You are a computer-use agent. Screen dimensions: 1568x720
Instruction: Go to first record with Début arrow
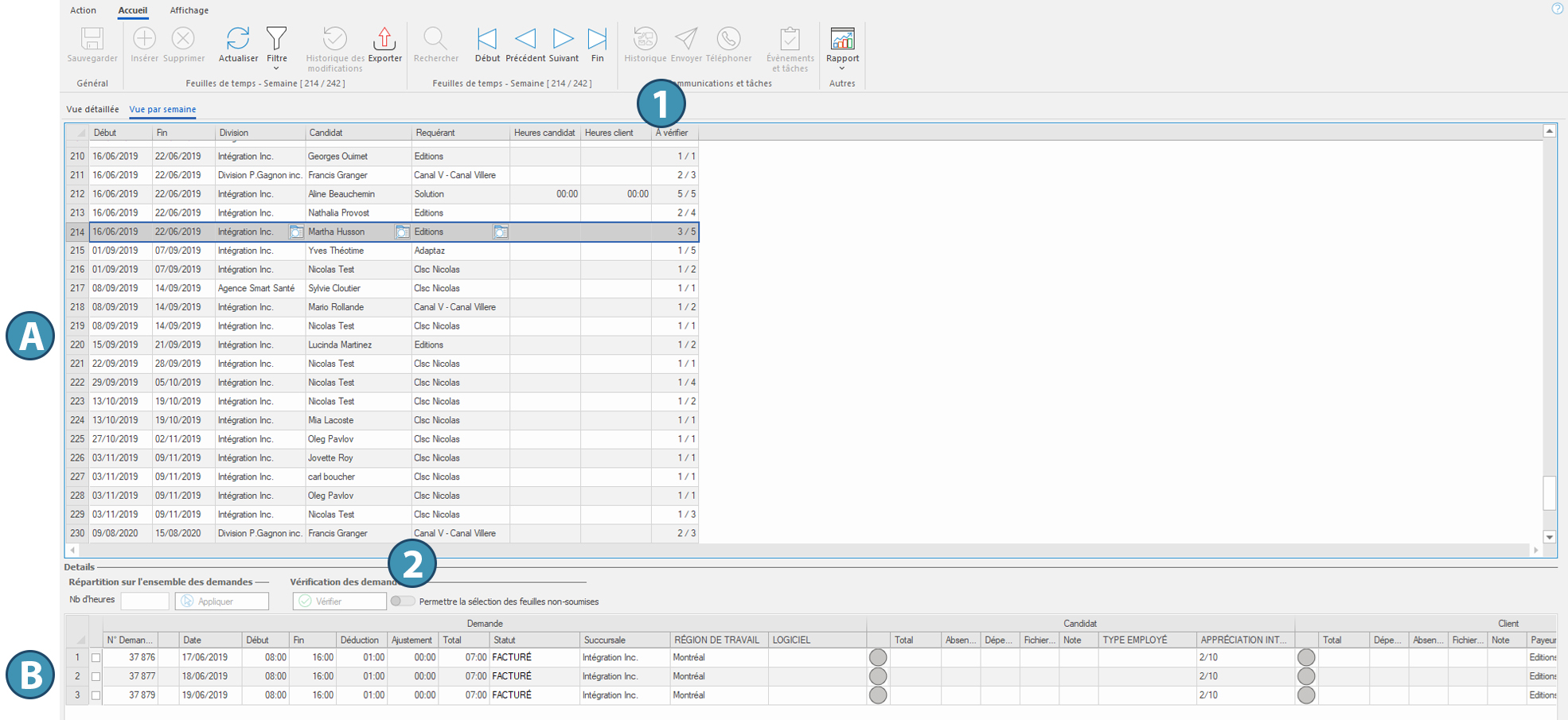(486, 39)
